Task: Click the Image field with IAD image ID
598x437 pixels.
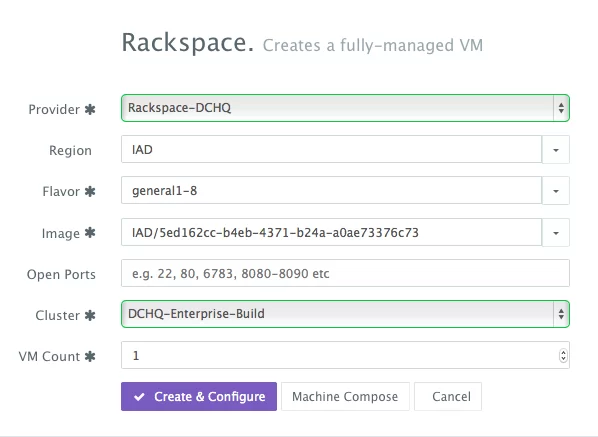Action: click(331, 232)
